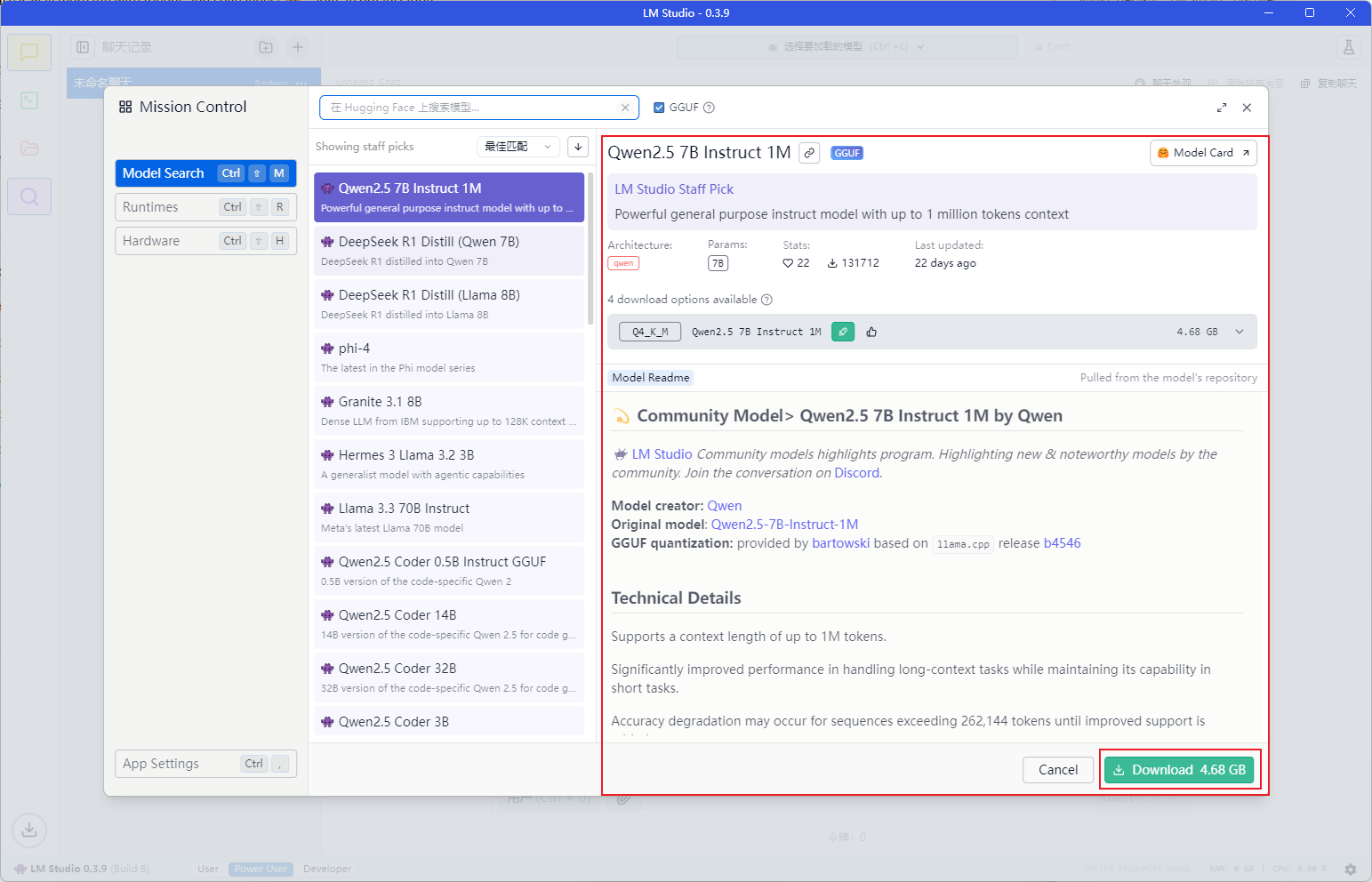Select Llama 3.3 70B Instruct model
Screen dimensions: 1372x882
pos(449,517)
